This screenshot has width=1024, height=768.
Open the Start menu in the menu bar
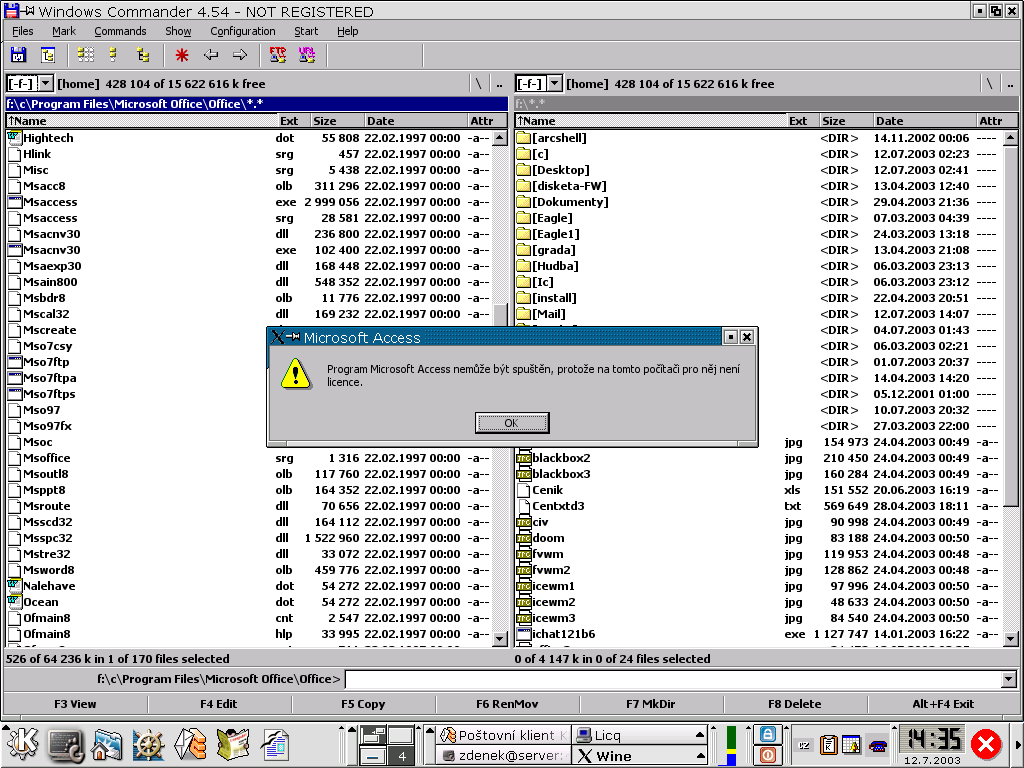(x=306, y=31)
